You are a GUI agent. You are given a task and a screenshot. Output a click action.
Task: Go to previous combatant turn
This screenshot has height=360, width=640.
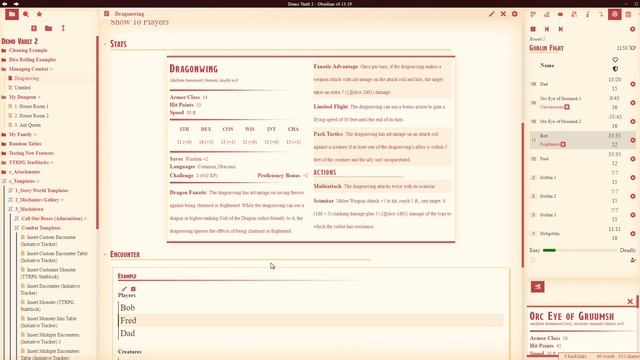(x=547, y=29)
